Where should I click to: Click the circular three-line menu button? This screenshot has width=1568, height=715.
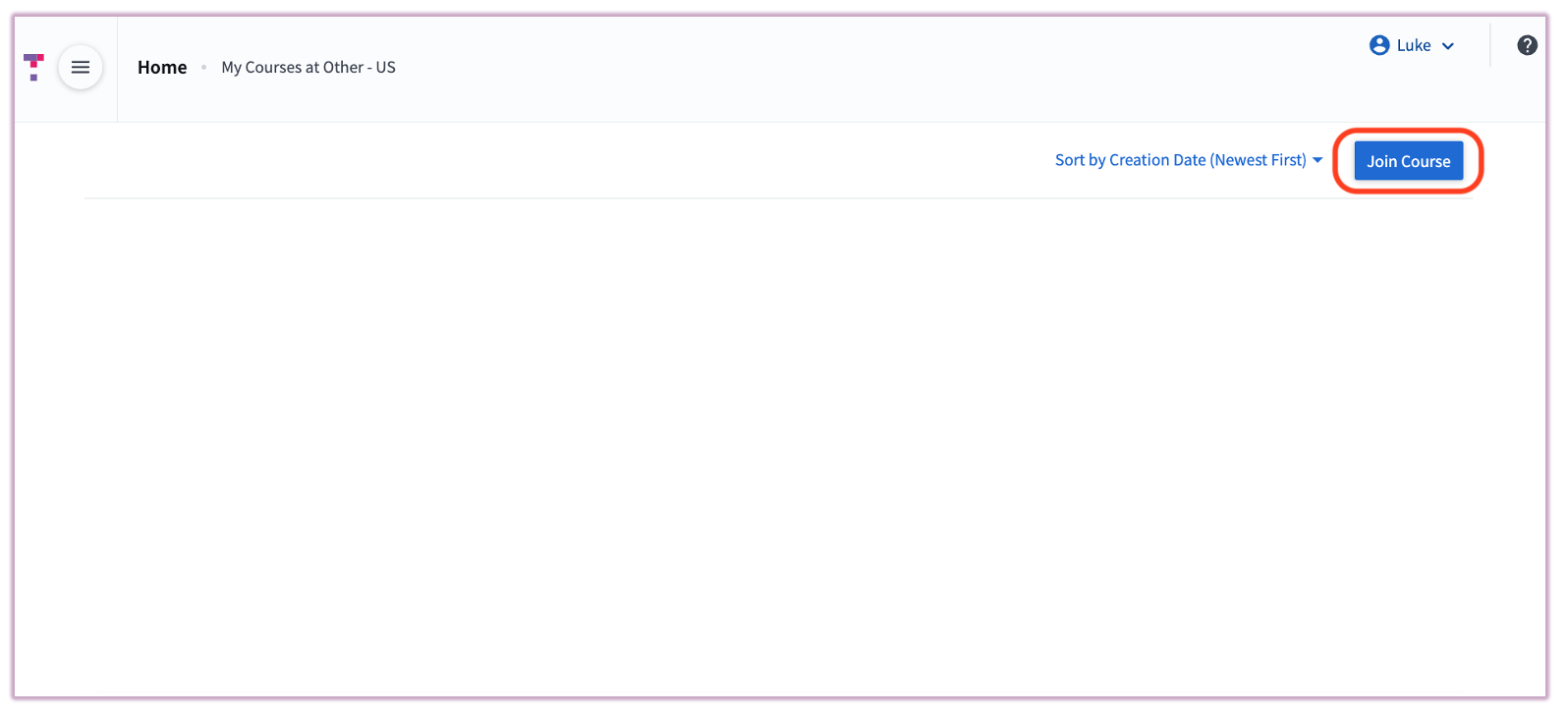pos(81,67)
